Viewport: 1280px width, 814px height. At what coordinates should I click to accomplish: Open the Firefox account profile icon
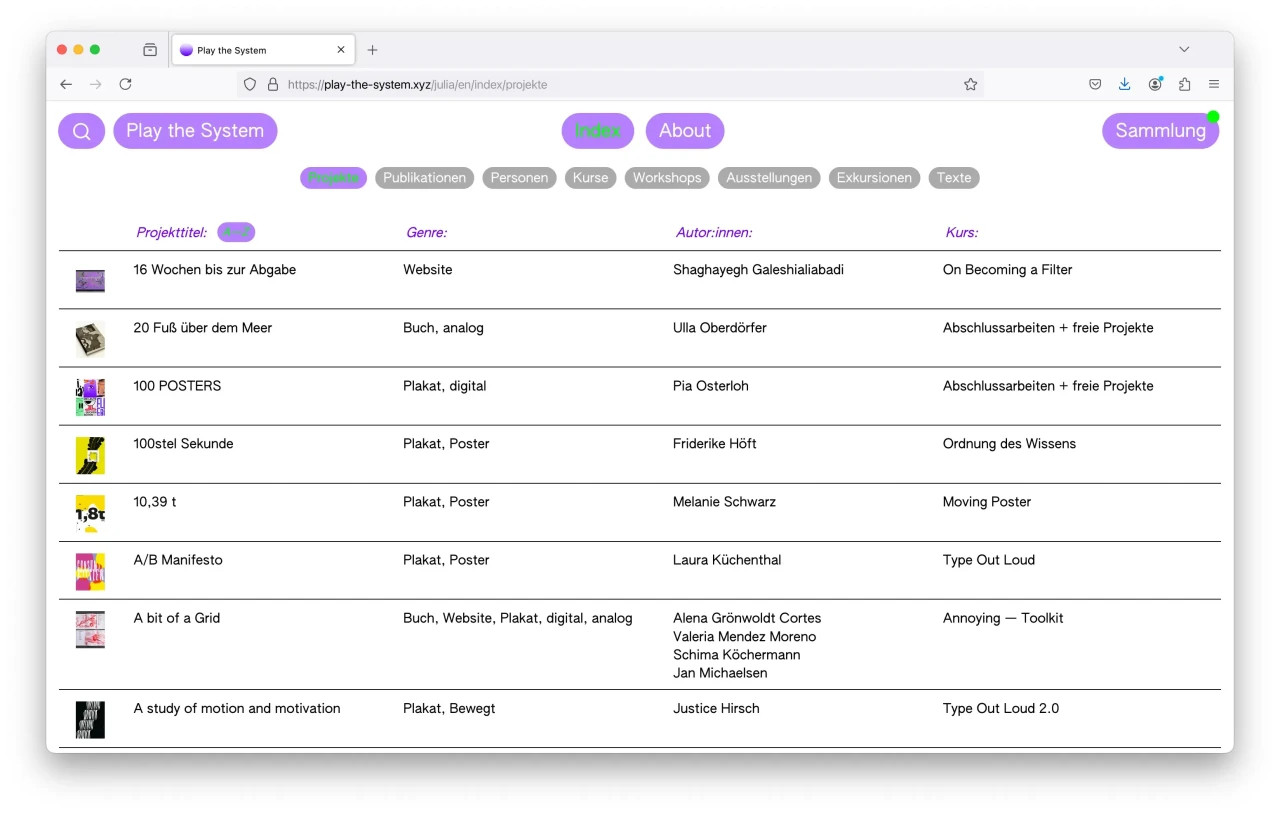coord(1155,85)
